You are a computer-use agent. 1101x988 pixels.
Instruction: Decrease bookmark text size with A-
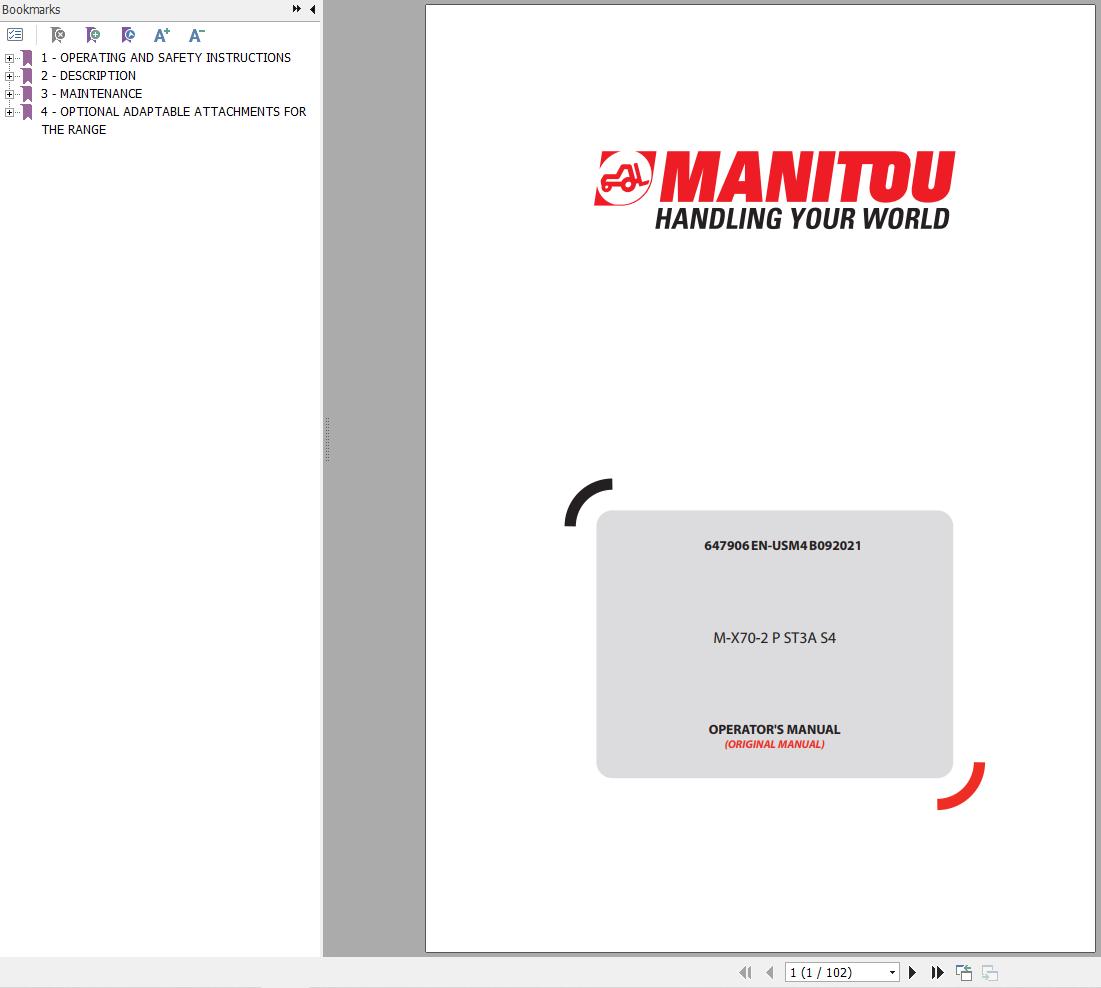click(x=197, y=34)
